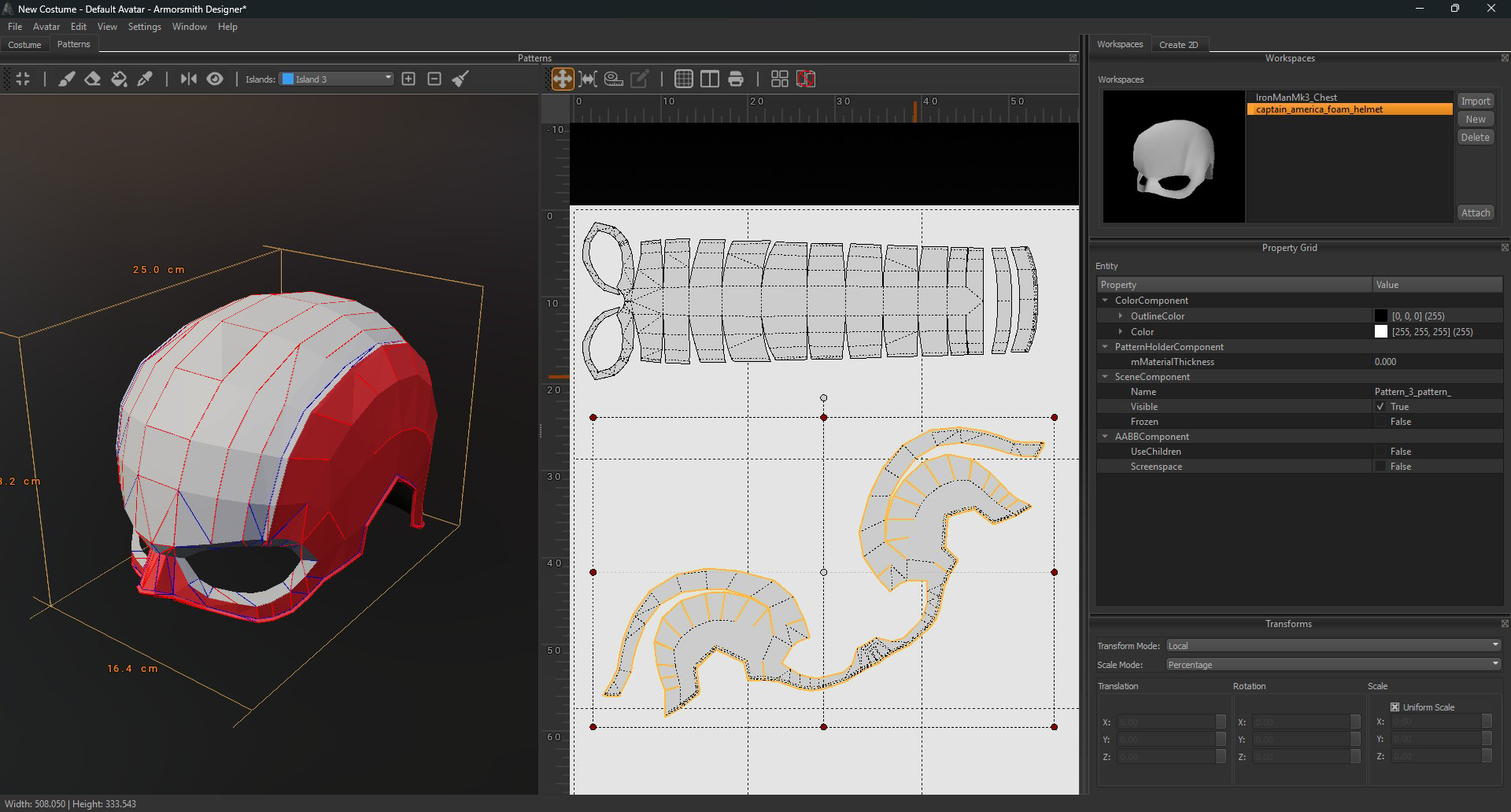Click the mirror symmetry icon
Screen dimensions: 1511x812
[x=189, y=79]
